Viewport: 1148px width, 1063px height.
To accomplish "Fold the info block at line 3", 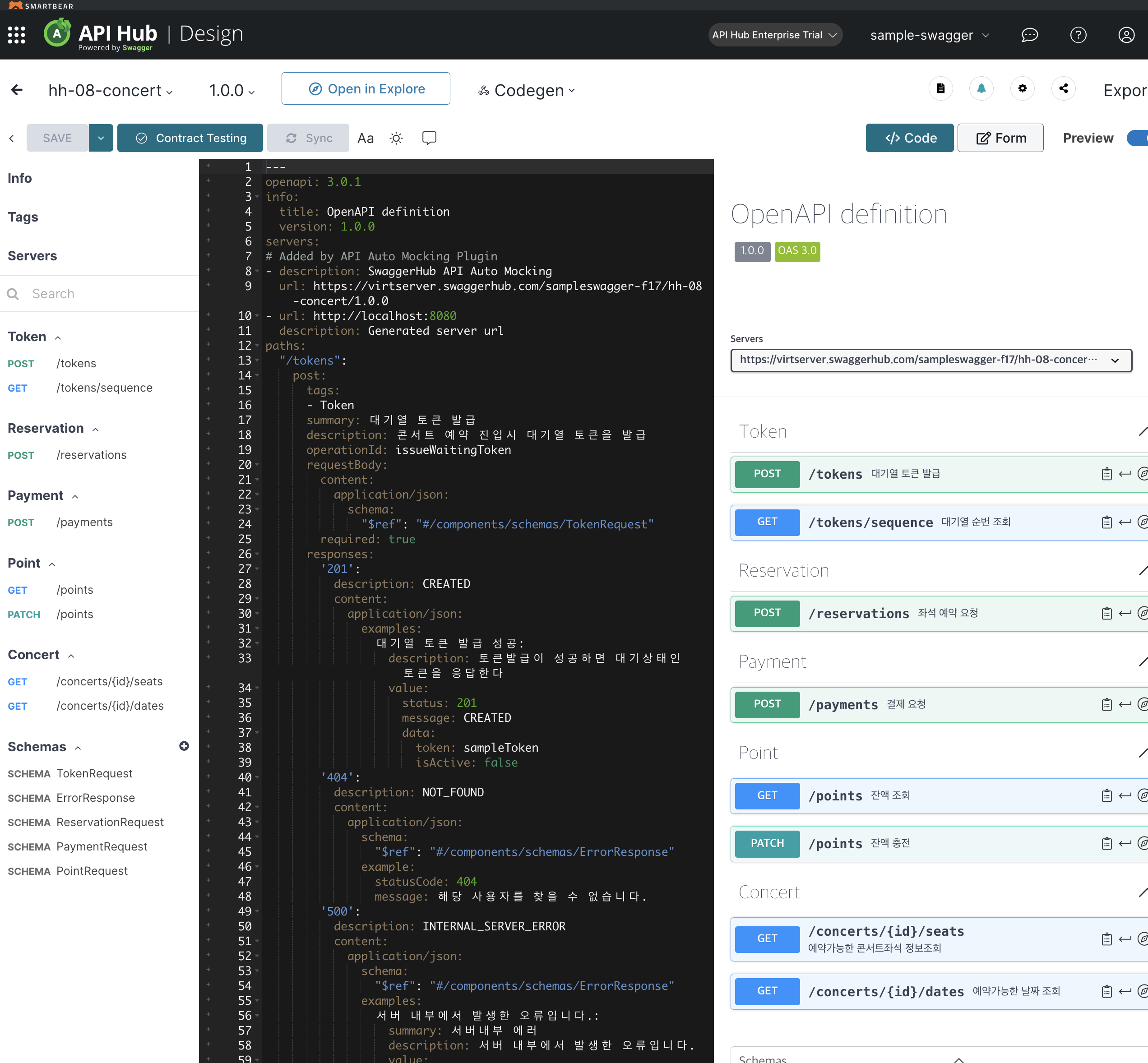I will (x=257, y=197).
